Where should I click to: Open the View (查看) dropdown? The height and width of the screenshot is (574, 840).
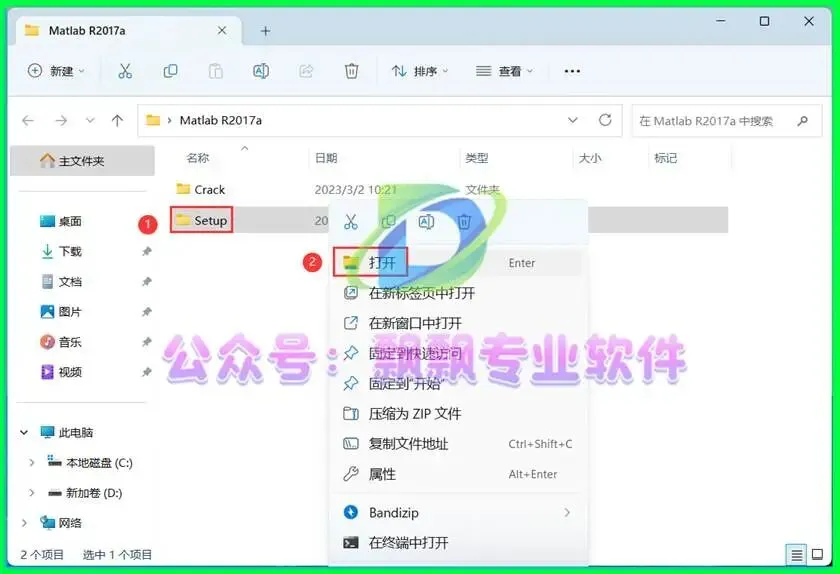505,71
